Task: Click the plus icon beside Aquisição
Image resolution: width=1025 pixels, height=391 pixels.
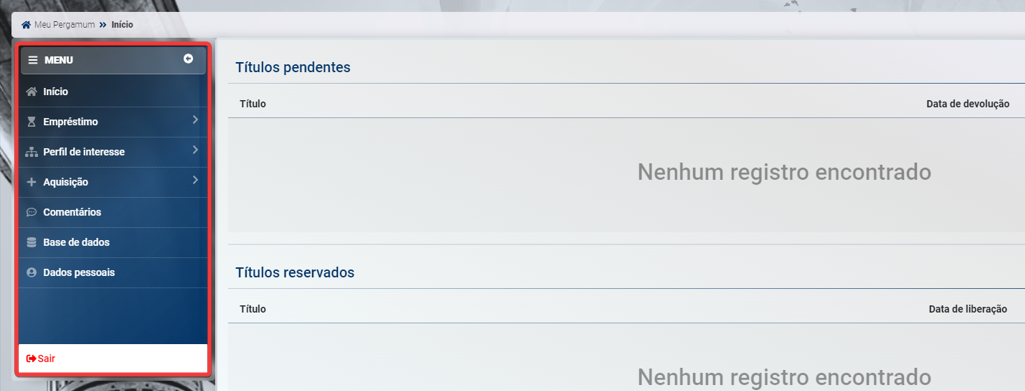Action: point(31,182)
